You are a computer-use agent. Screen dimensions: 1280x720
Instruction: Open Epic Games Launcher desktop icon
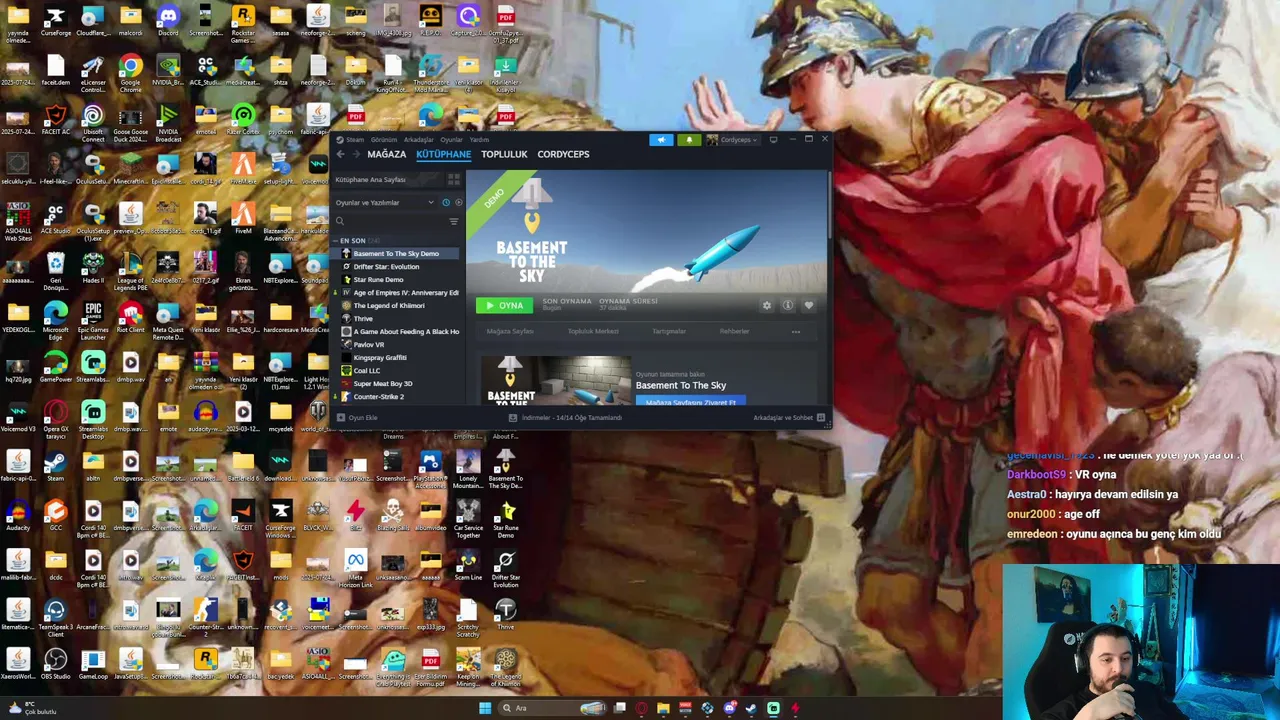[x=93, y=320]
